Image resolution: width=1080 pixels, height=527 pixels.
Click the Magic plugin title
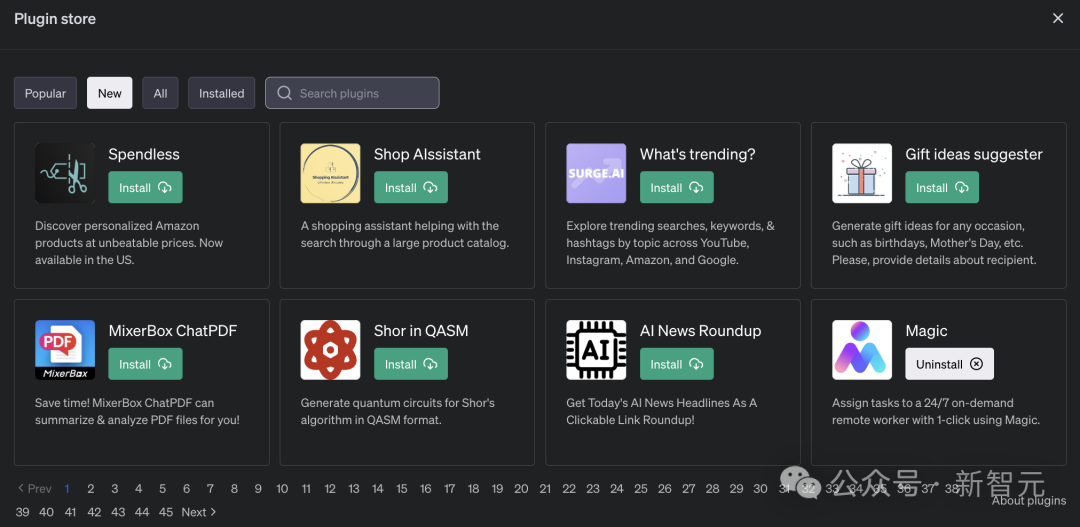point(926,331)
